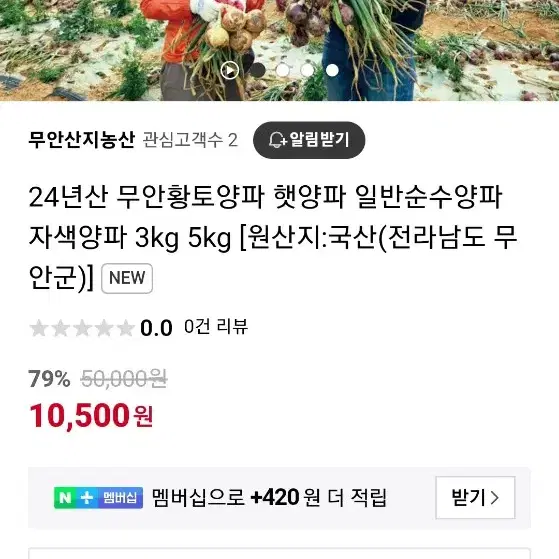The image size is (559, 559).
Task: Open the 무안산지농산 store page
Action: (x=82, y=140)
